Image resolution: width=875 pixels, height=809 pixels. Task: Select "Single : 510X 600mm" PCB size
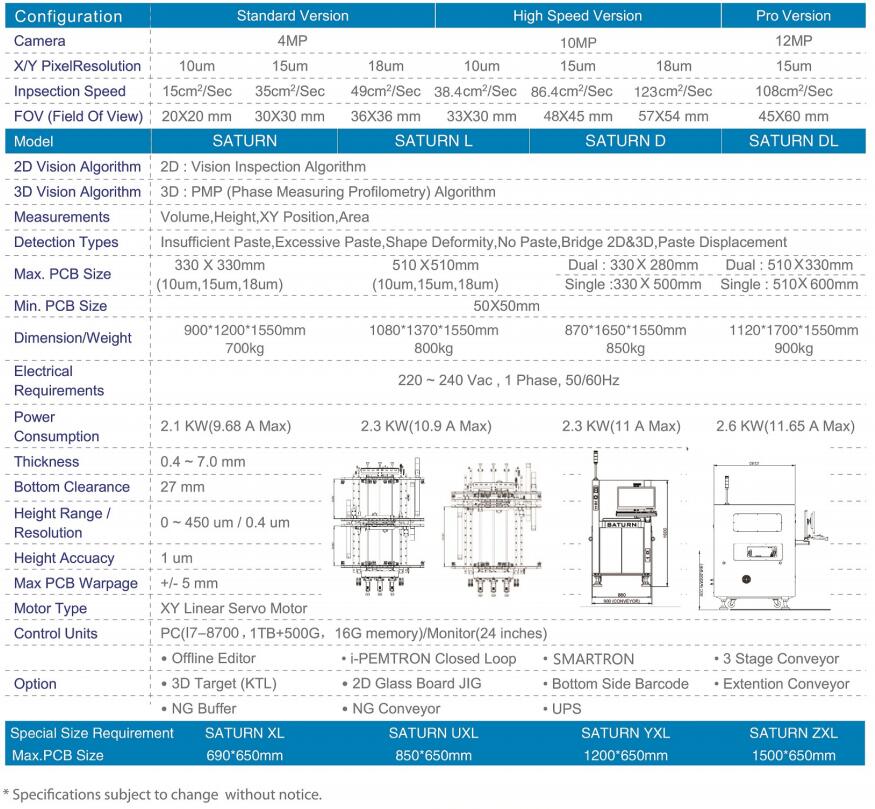click(x=789, y=285)
